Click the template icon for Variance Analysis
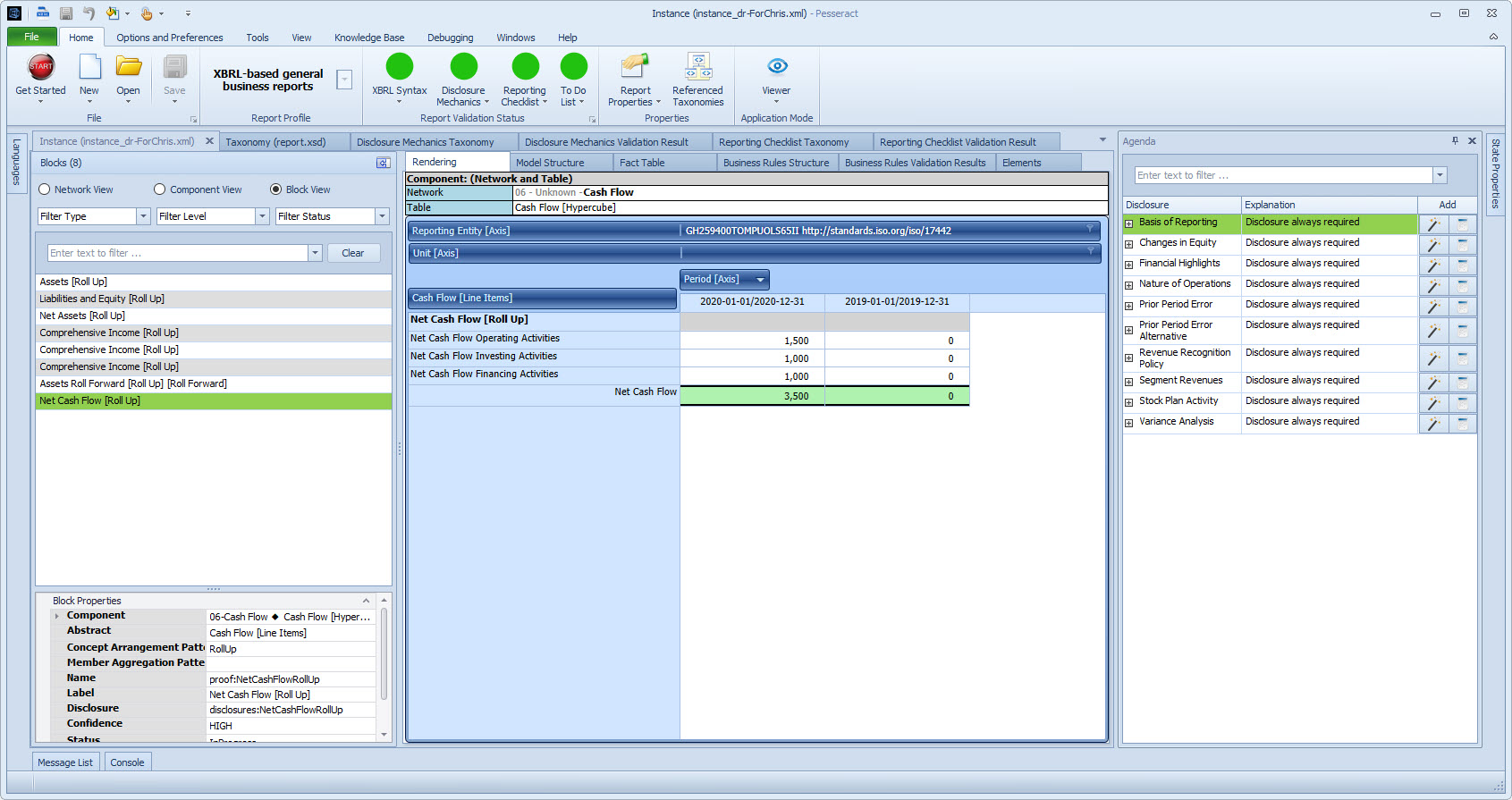Screen dimensions: 1512x800 [1463, 424]
